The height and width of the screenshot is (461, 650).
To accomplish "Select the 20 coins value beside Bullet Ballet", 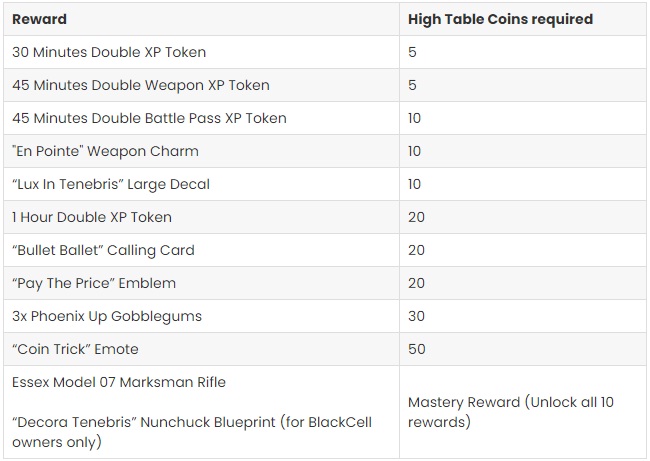I will pos(417,250).
